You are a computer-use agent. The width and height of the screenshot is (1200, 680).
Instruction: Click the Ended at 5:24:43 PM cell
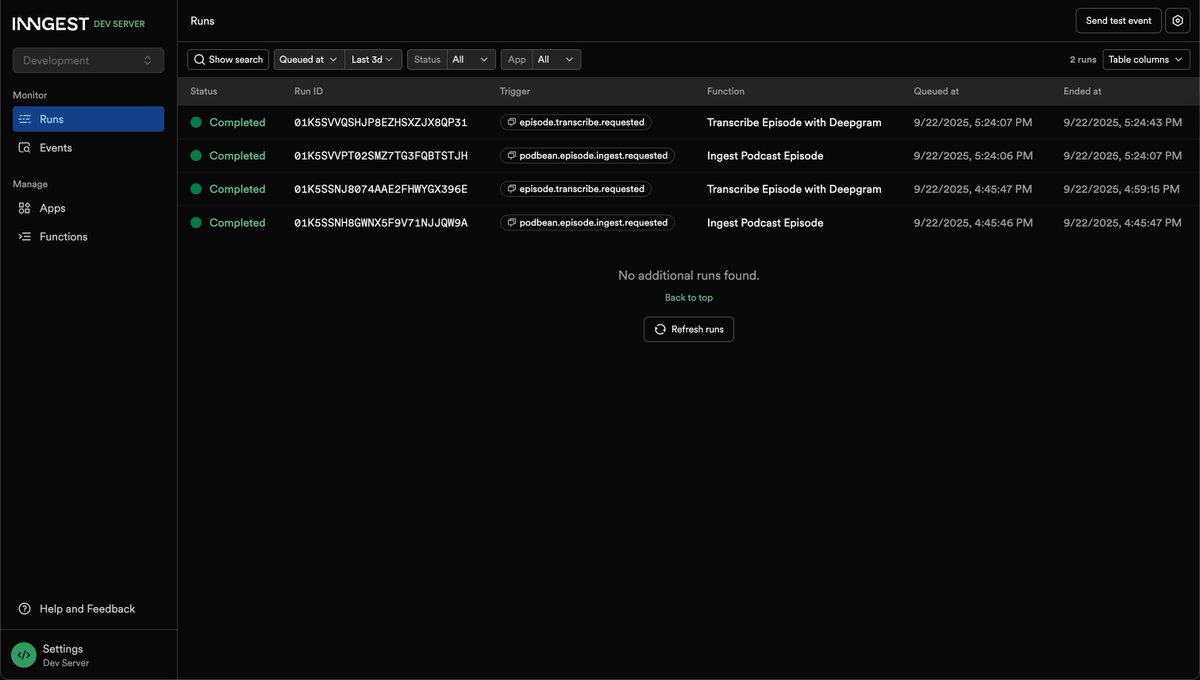click(x=1122, y=122)
